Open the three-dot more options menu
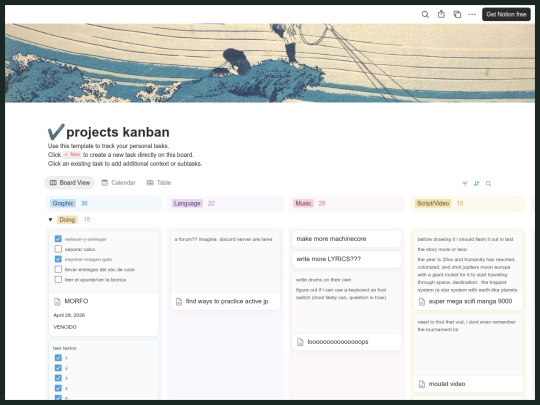 click(x=472, y=14)
